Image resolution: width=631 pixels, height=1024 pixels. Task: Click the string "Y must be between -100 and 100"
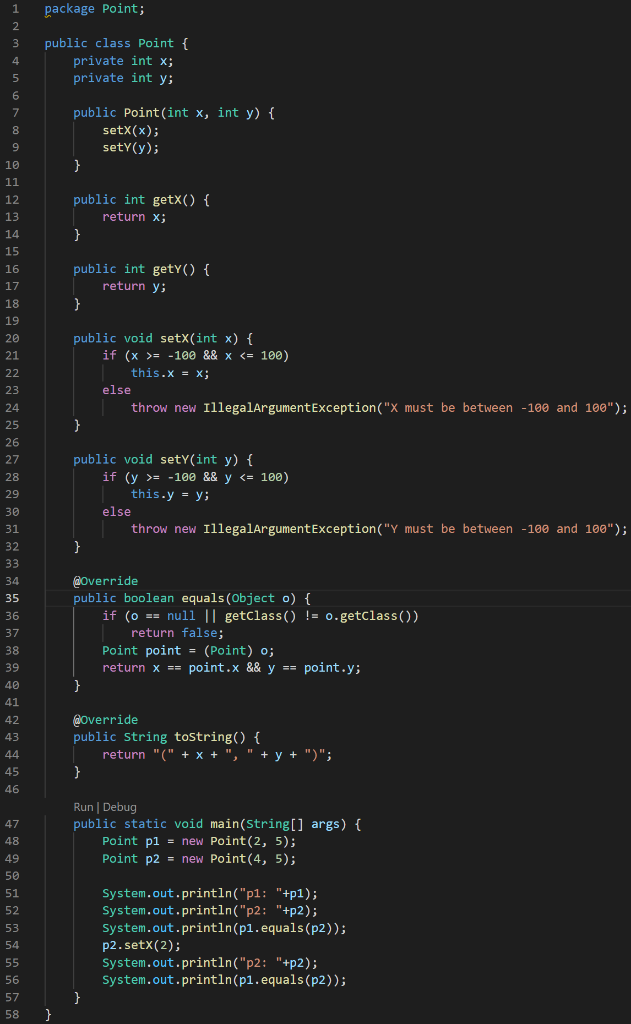click(499, 529)
